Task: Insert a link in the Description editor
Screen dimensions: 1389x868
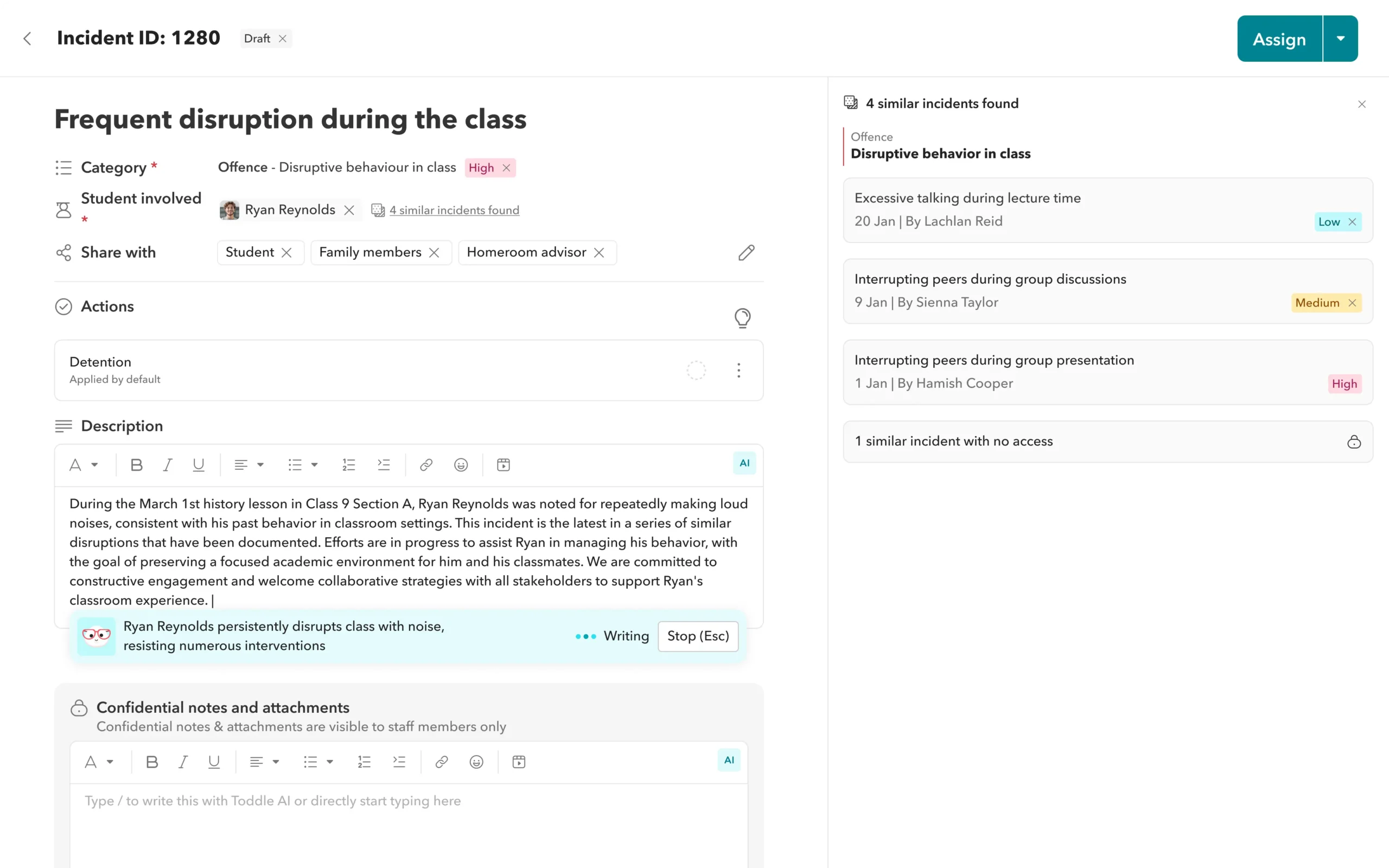Action: pyautogui.click(x=425, y=464)
